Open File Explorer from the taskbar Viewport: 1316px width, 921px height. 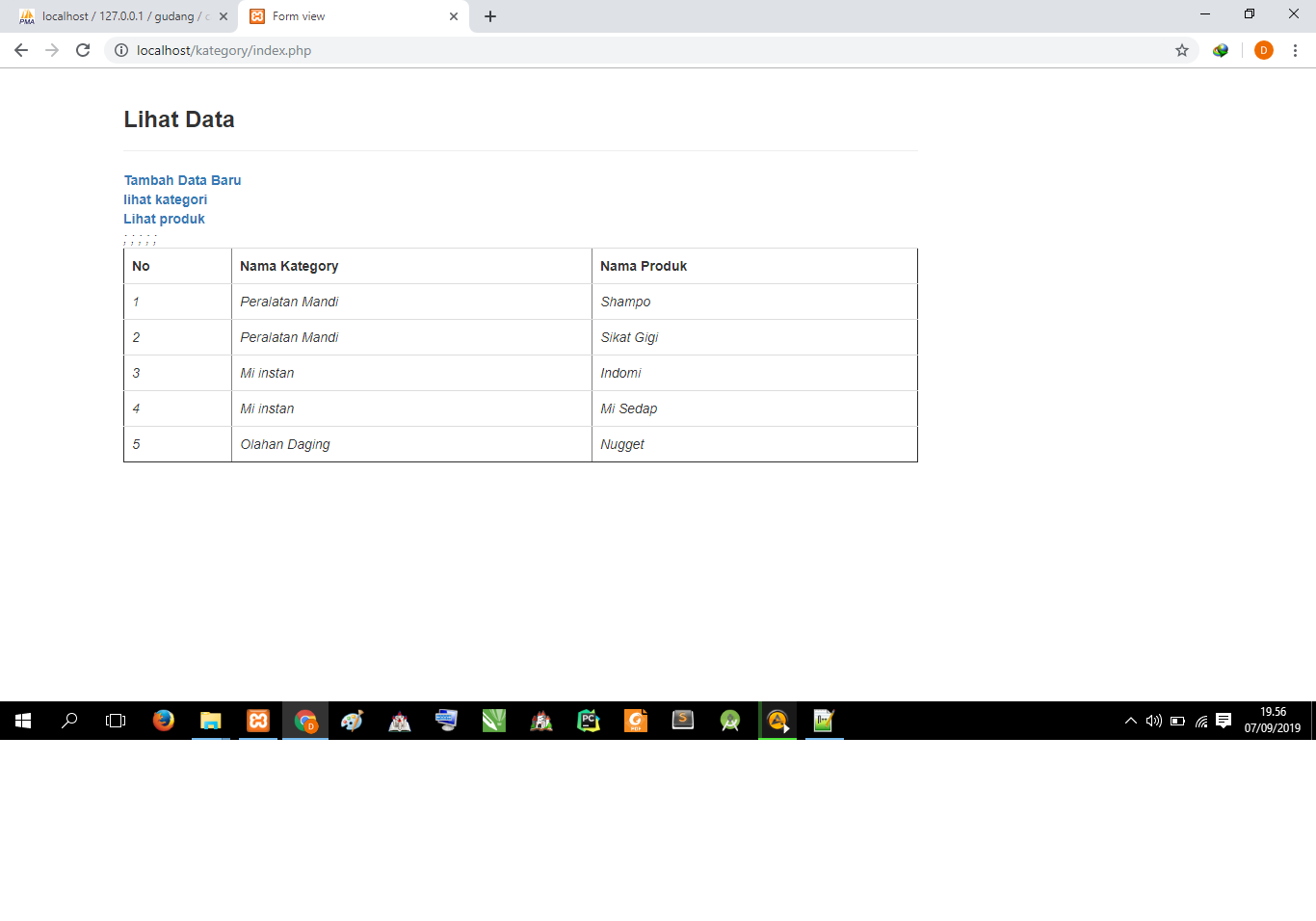pos(211,721)
